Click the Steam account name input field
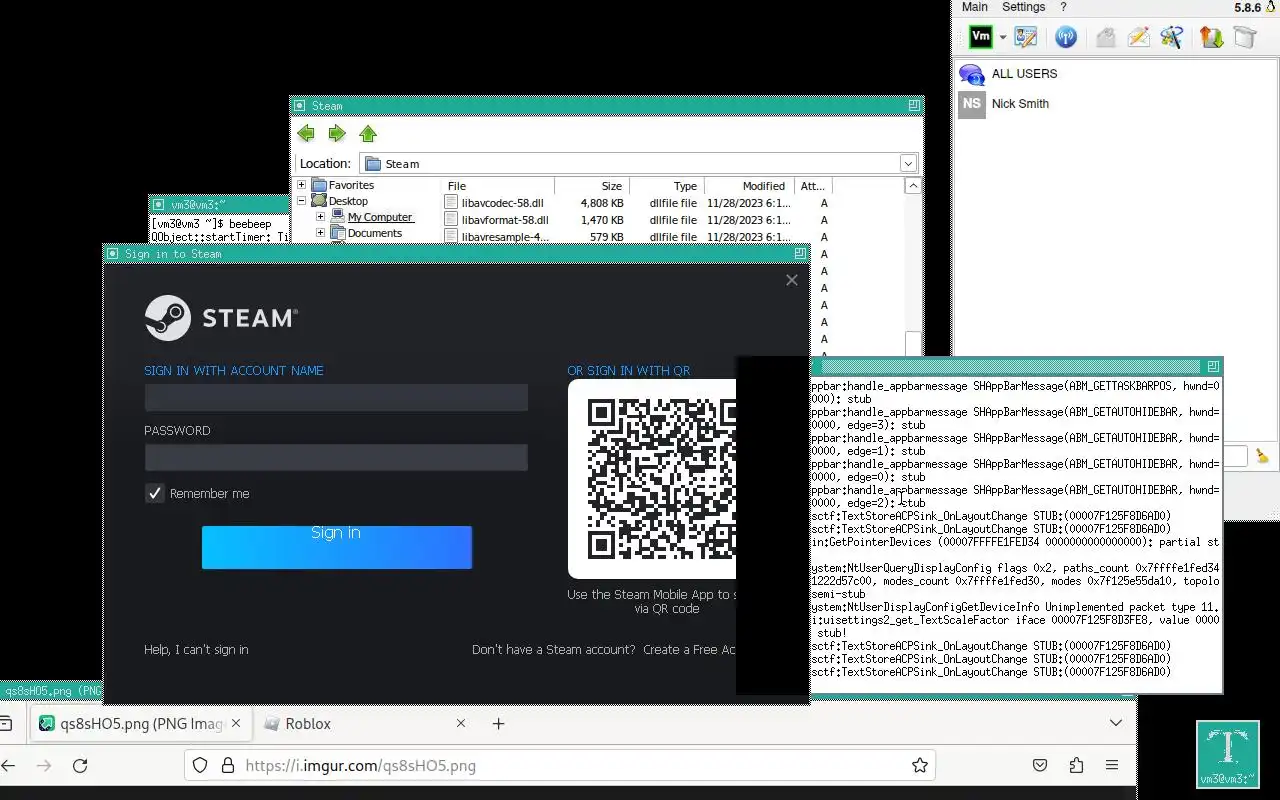This screenshot has height=800, width=1280. [336, 397]
